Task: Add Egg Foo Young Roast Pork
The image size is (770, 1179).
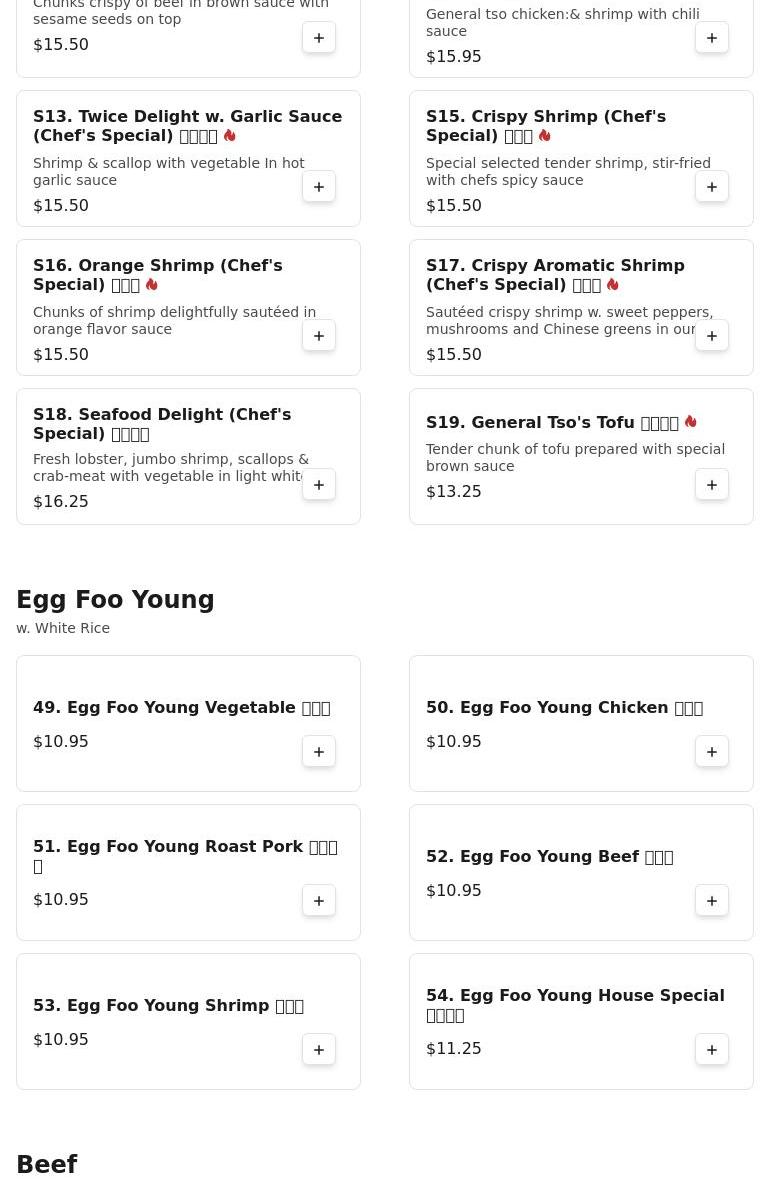Action: (x=319, y=901)
